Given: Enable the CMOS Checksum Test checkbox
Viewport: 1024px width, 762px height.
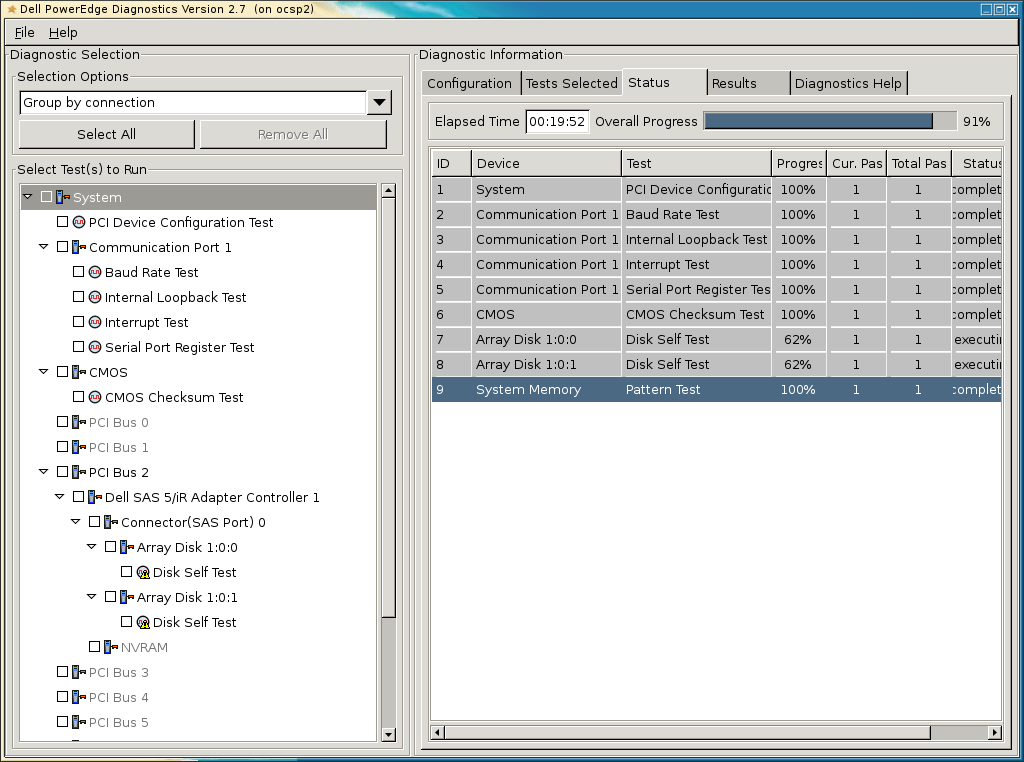Looking at the screenshot, I should coord(79,397).
